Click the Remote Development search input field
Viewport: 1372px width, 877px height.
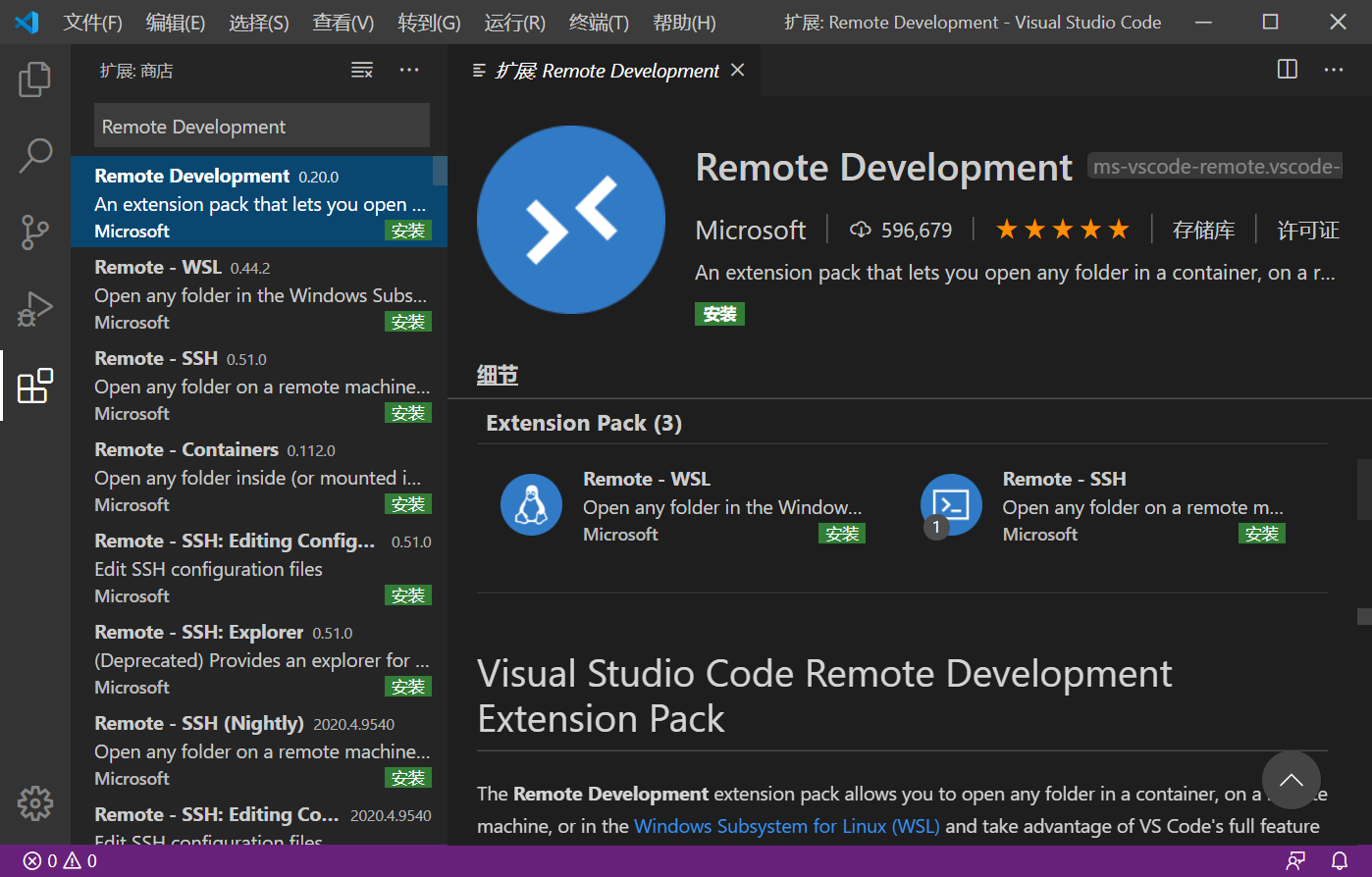262,127
